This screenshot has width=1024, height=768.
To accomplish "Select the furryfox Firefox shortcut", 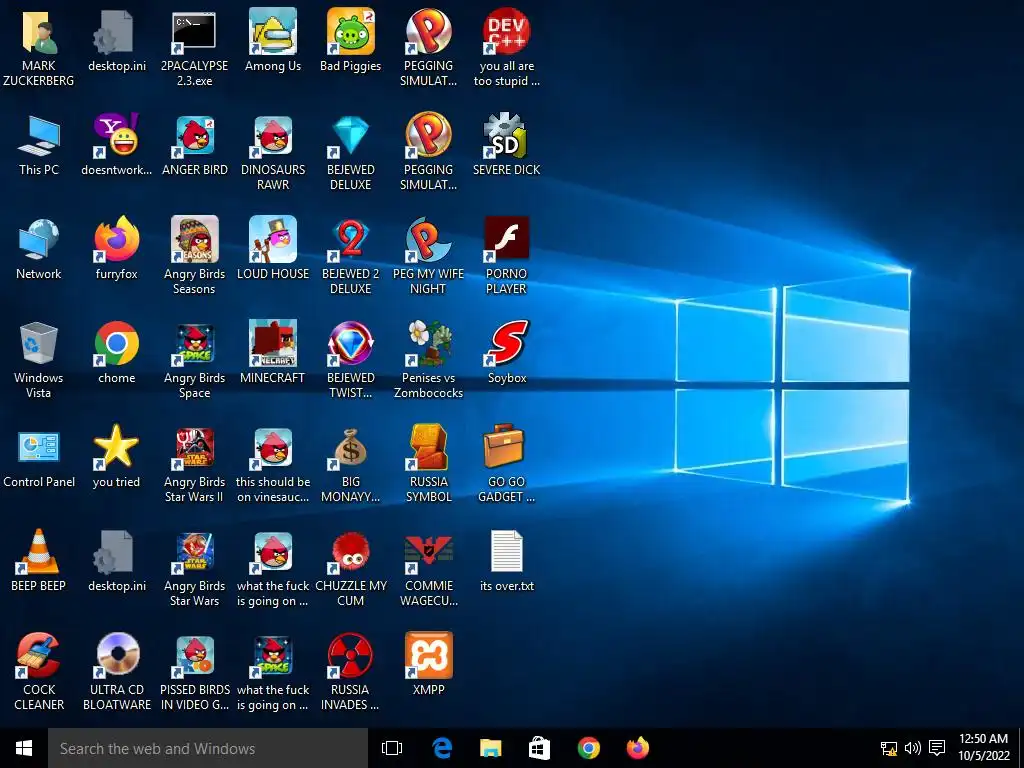I will [x=116, y=239].
